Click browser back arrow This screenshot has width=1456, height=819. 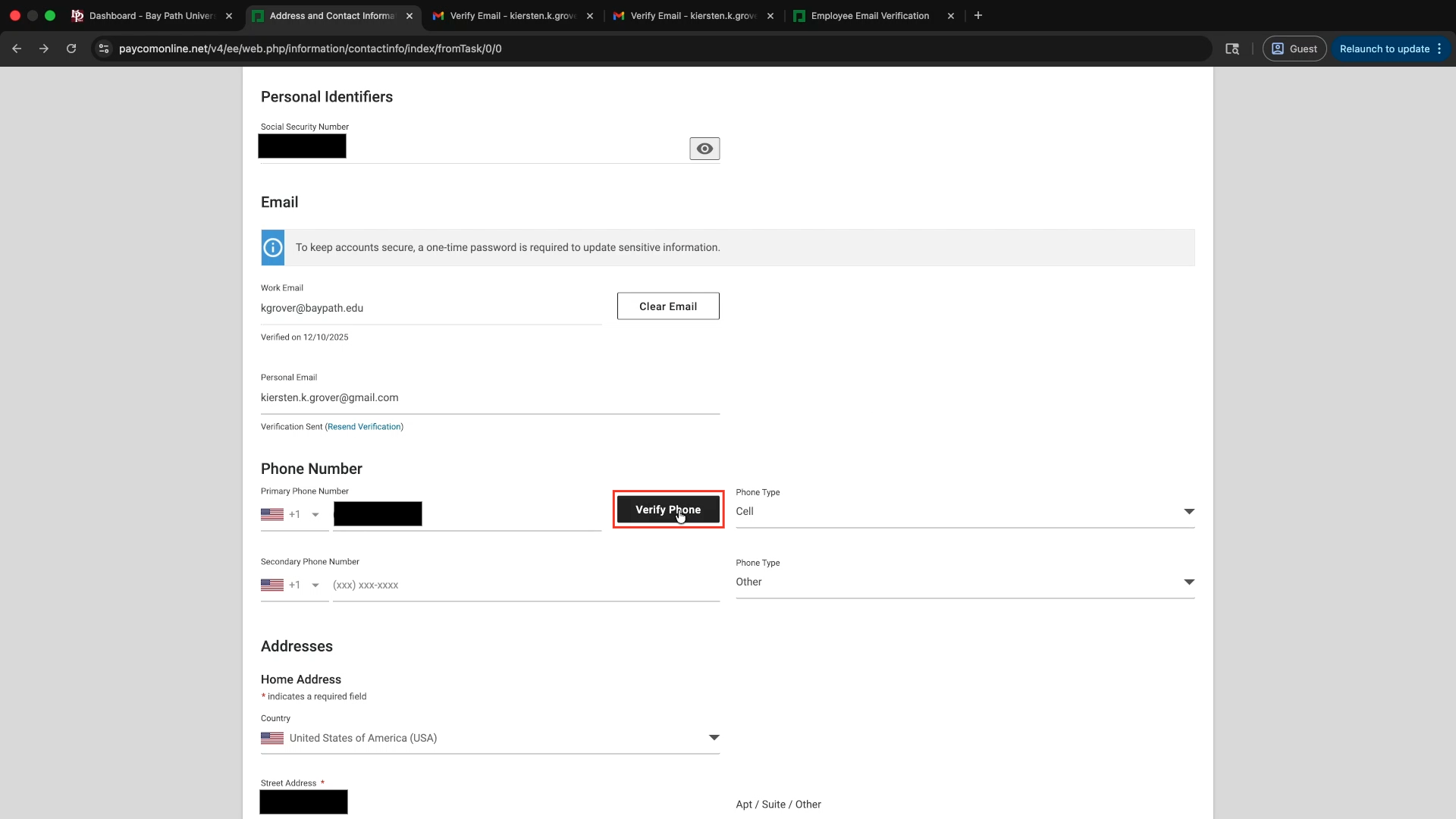(x=17, y=49)
